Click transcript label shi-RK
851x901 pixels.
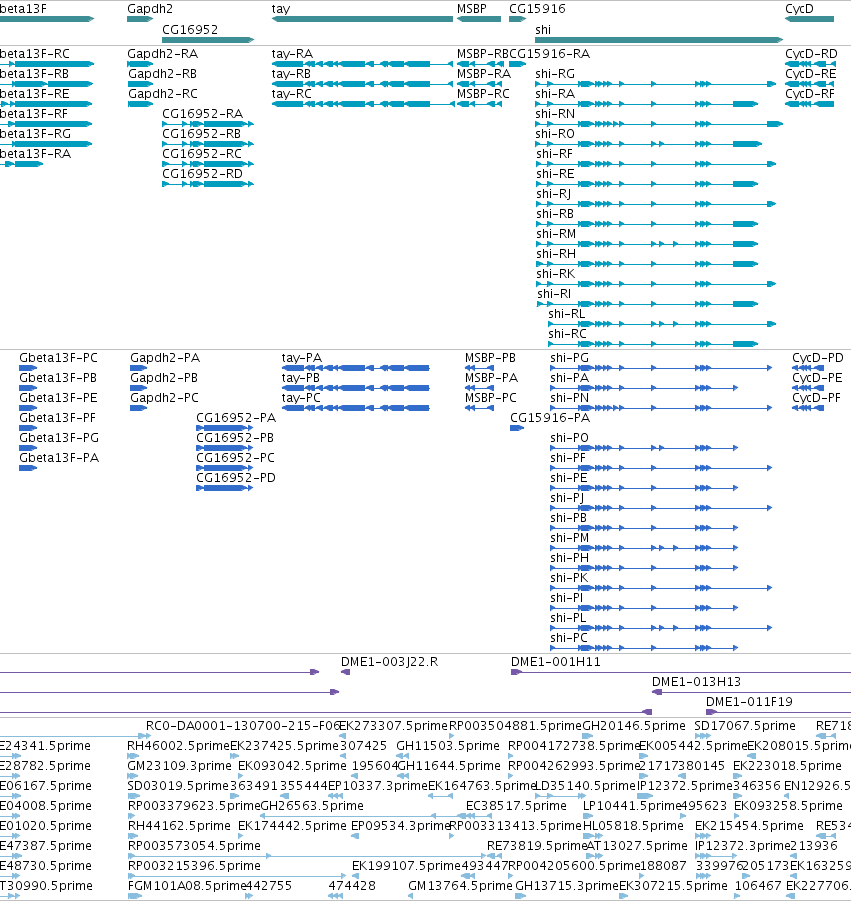556,274
